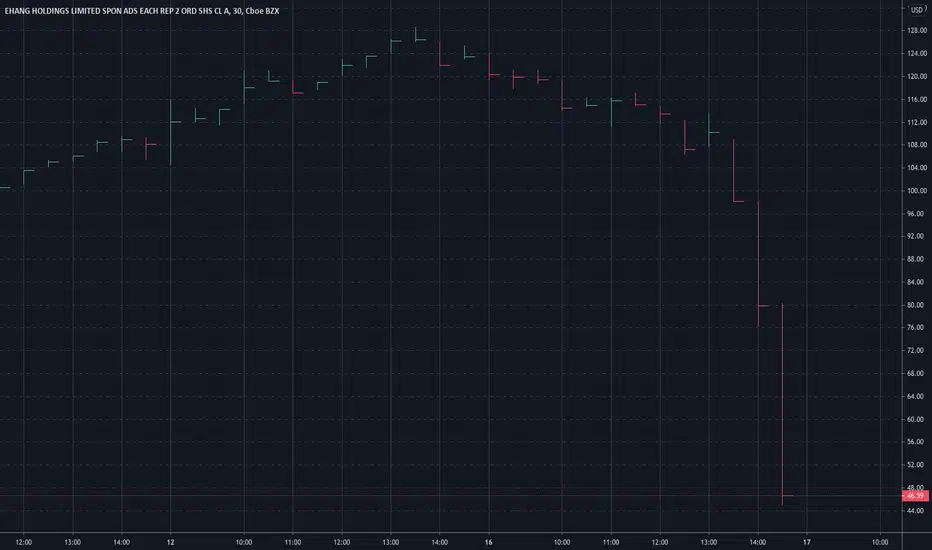Click the bold 12 date label on time axis
This screenshot has width=932, height=550.
coord(171,542)
